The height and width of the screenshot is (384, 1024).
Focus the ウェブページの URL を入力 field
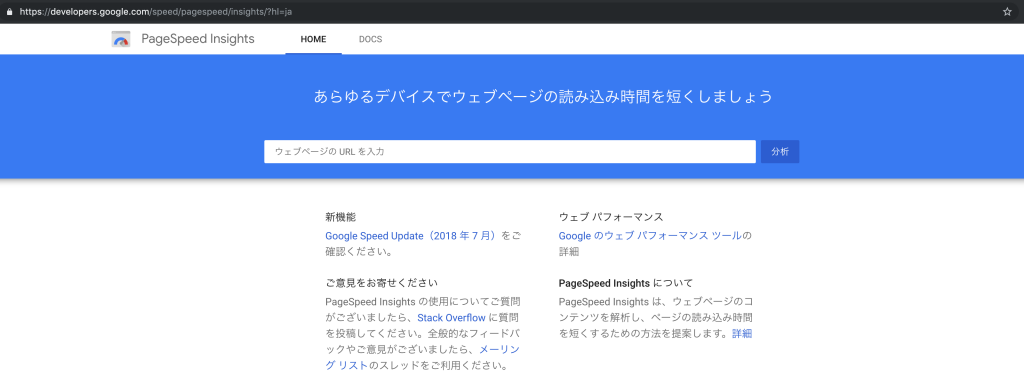pyautogui.click(x=510, y=152)
